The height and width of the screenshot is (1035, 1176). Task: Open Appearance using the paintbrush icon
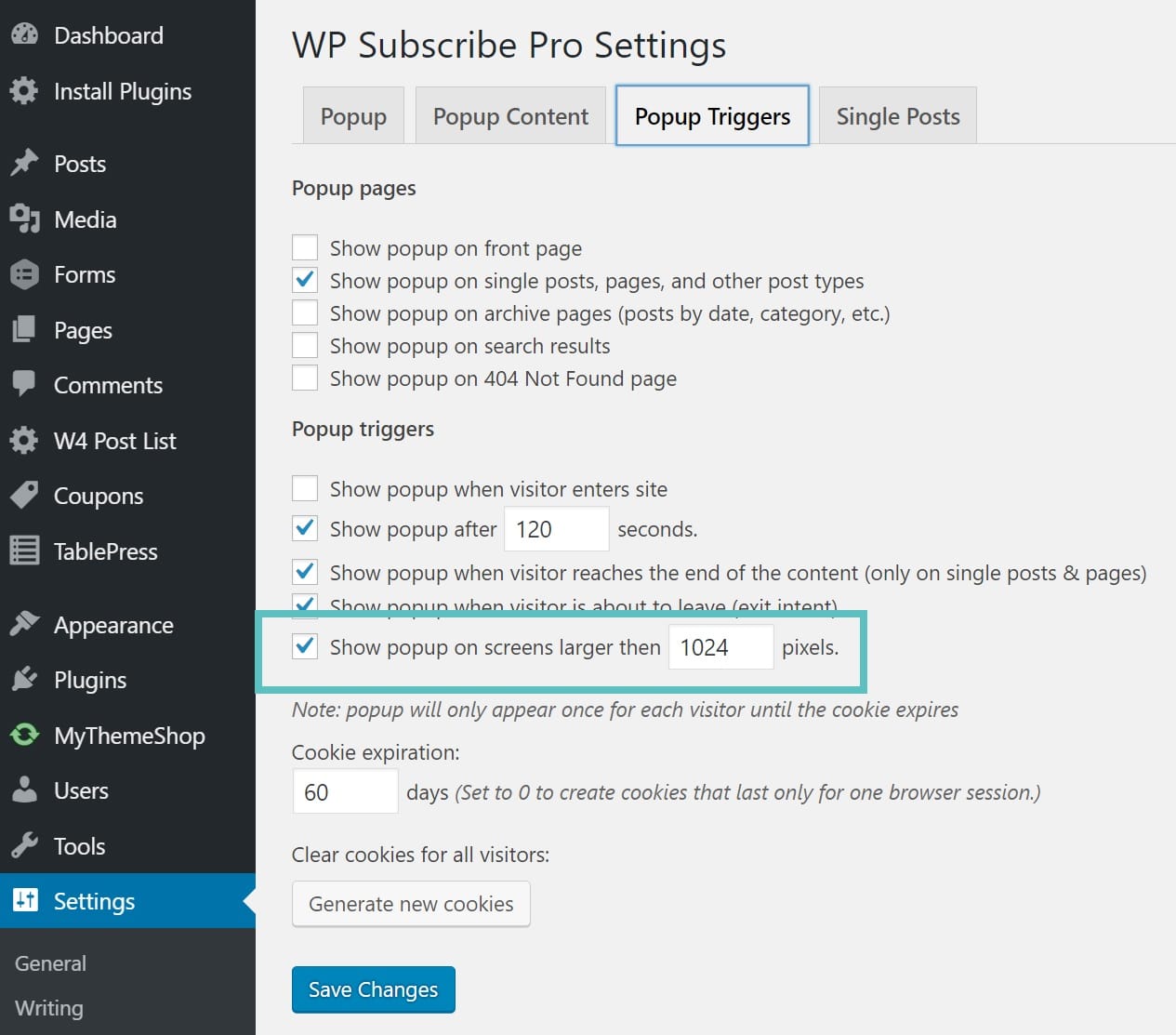tap(25, 624)
